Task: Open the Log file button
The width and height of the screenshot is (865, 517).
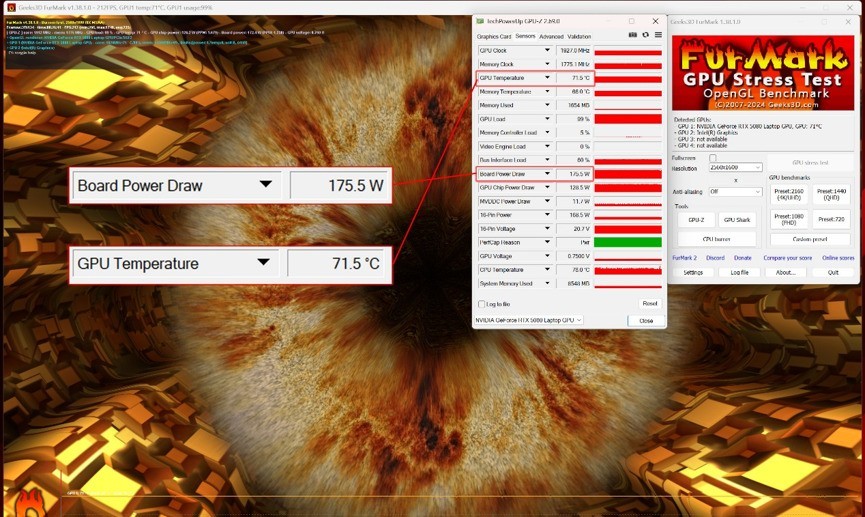Action: pyautogui.click(x=739, y=273)
